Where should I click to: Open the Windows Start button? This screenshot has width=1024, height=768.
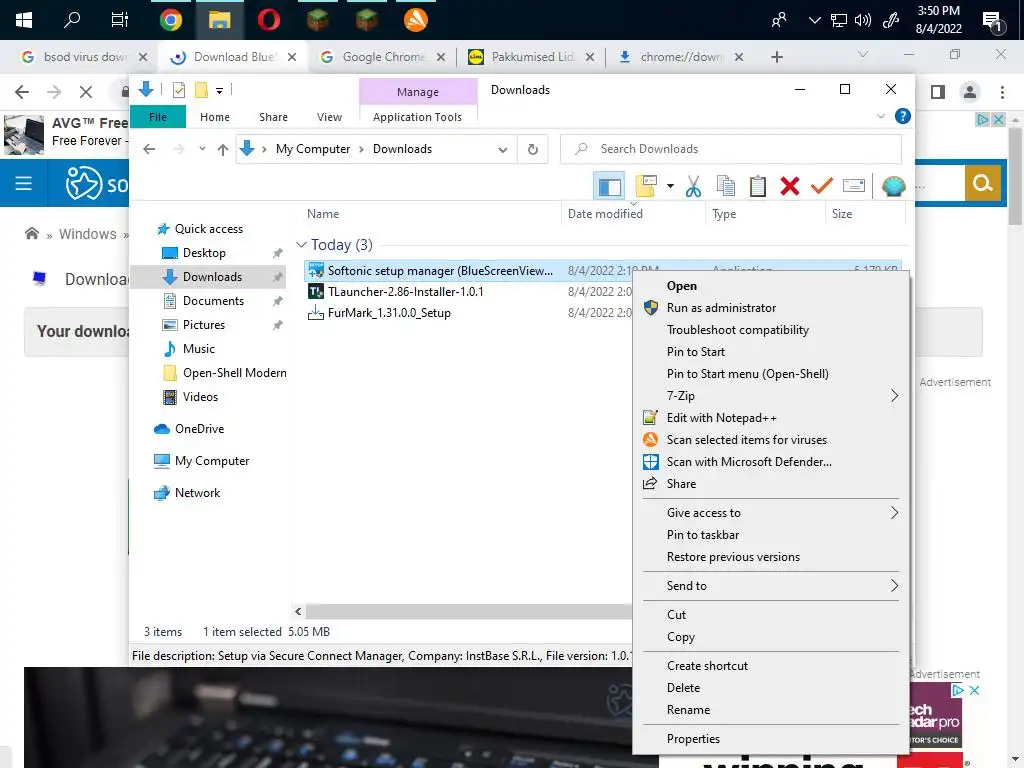(24, 20)
